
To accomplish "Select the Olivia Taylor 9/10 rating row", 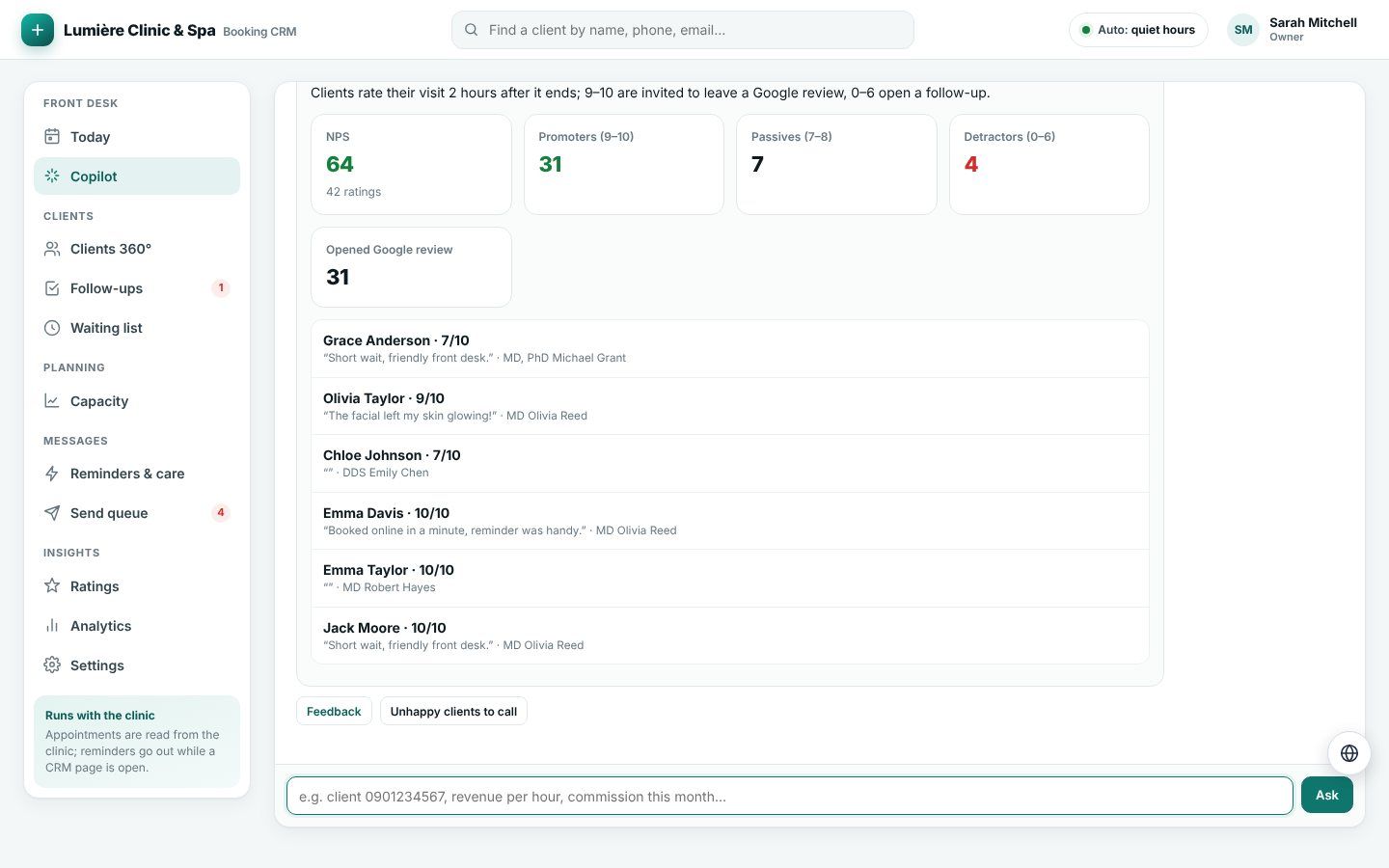I will (x=730, y=406).
